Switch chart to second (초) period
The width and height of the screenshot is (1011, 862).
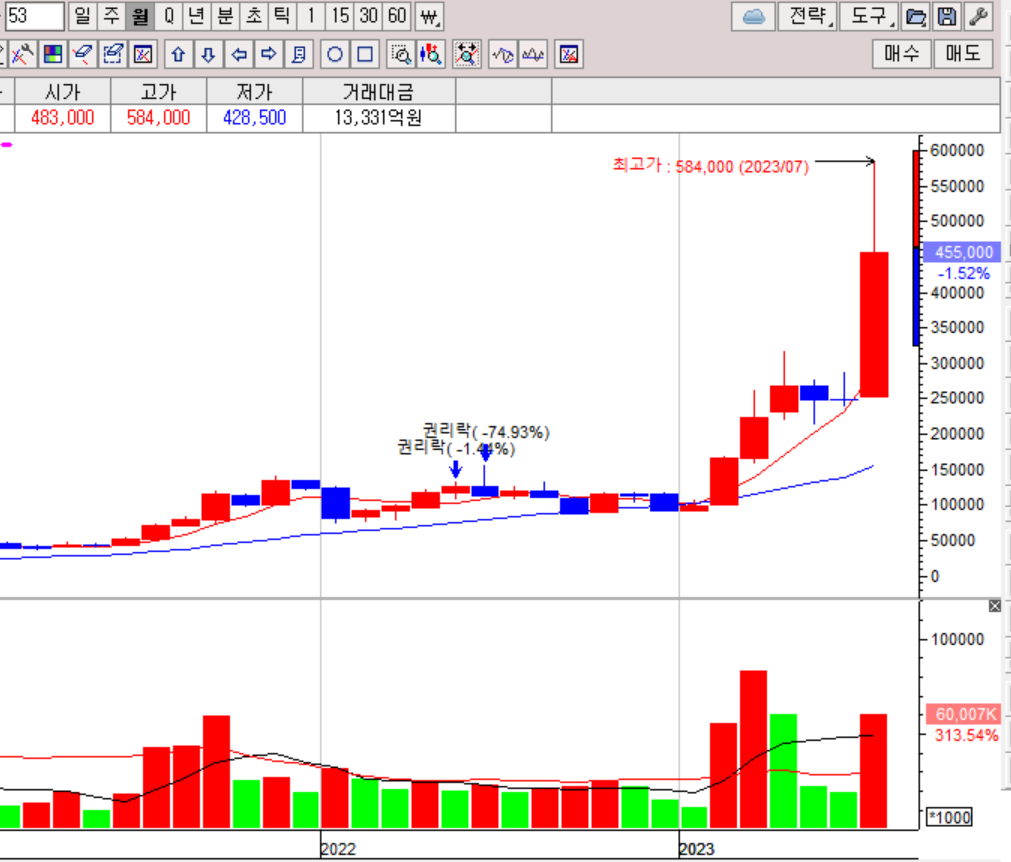coord(253,16)
